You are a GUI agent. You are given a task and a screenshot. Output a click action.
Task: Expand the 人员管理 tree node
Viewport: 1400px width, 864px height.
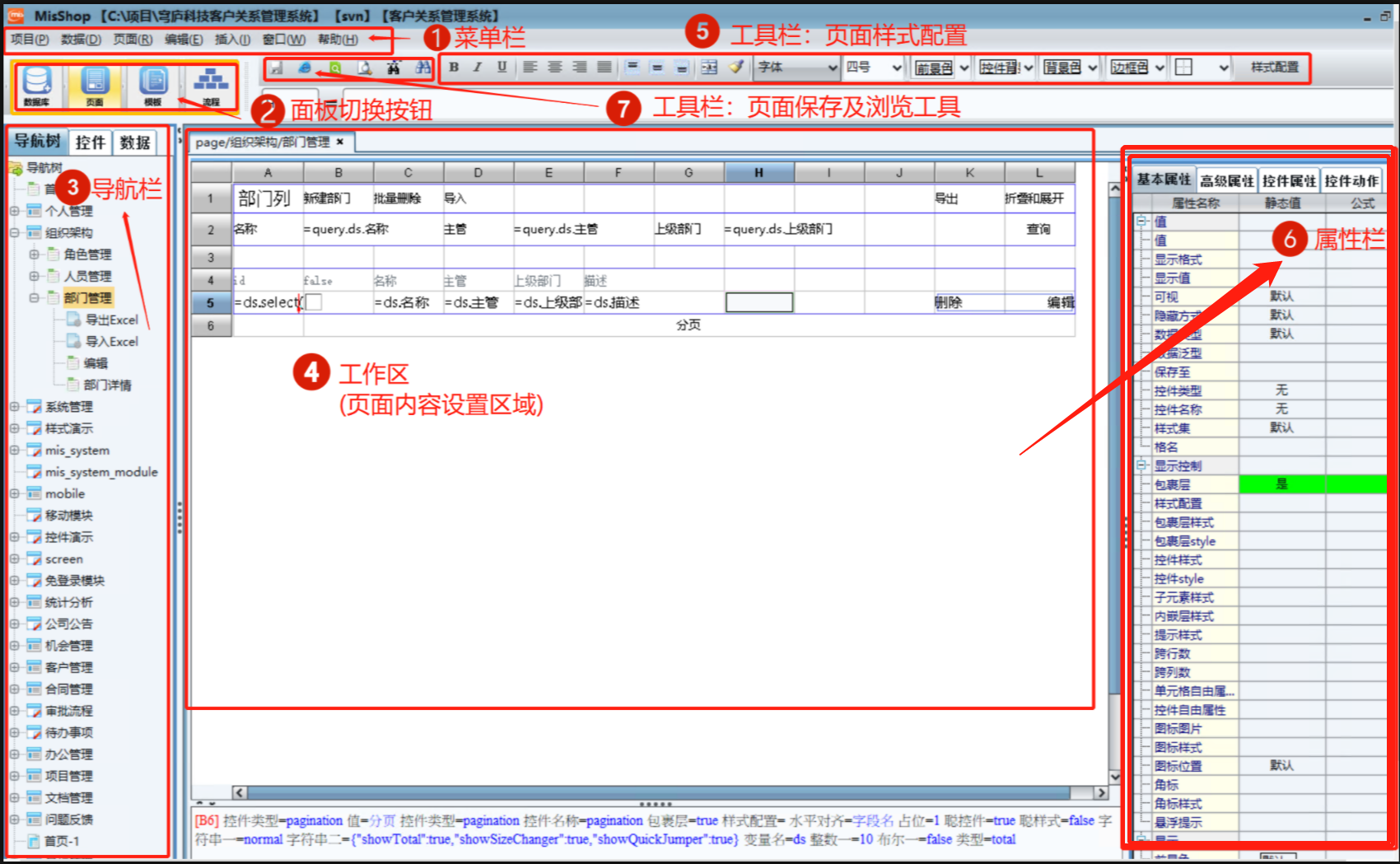pos(34,276)
